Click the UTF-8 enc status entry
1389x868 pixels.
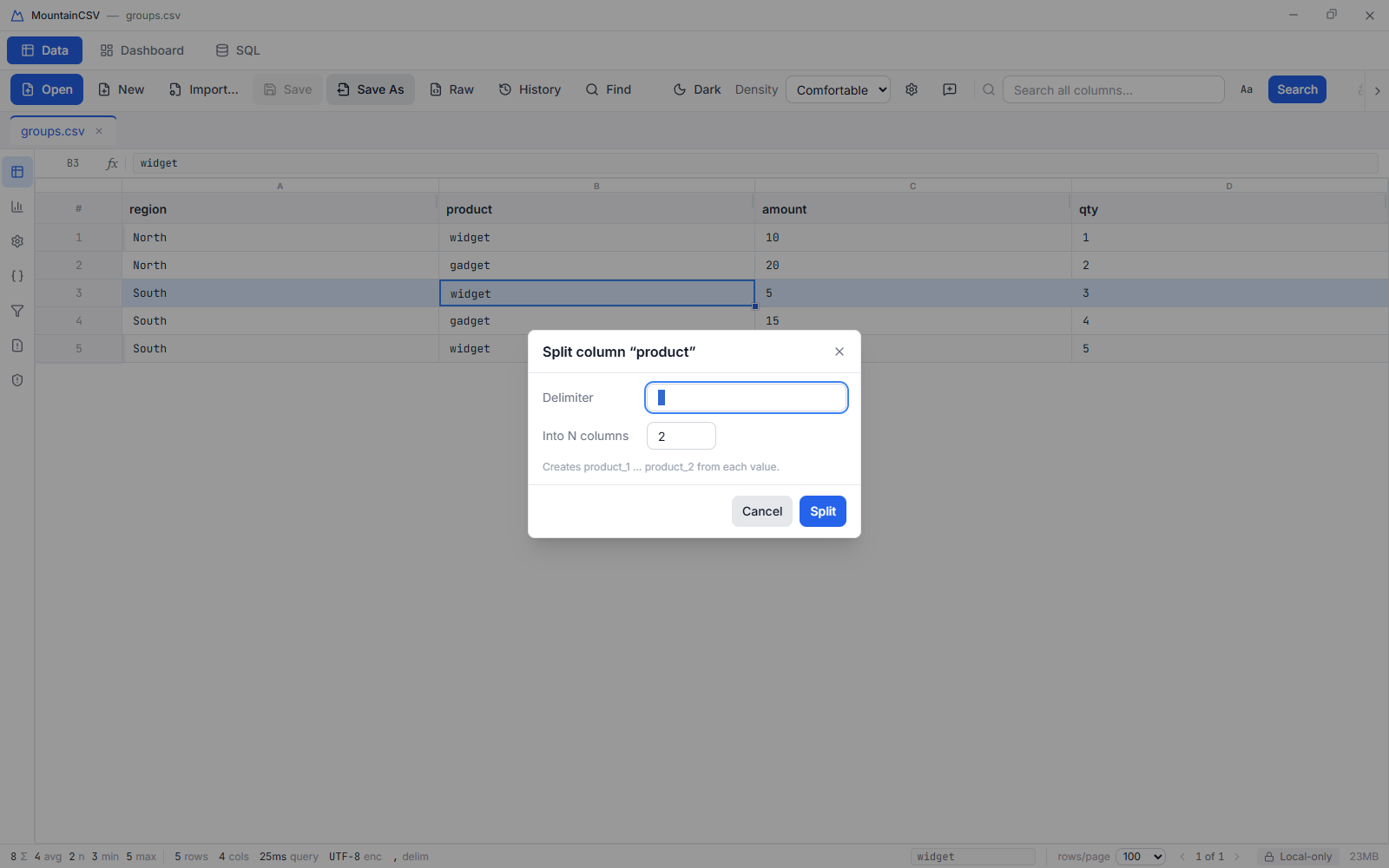(355, 857)
